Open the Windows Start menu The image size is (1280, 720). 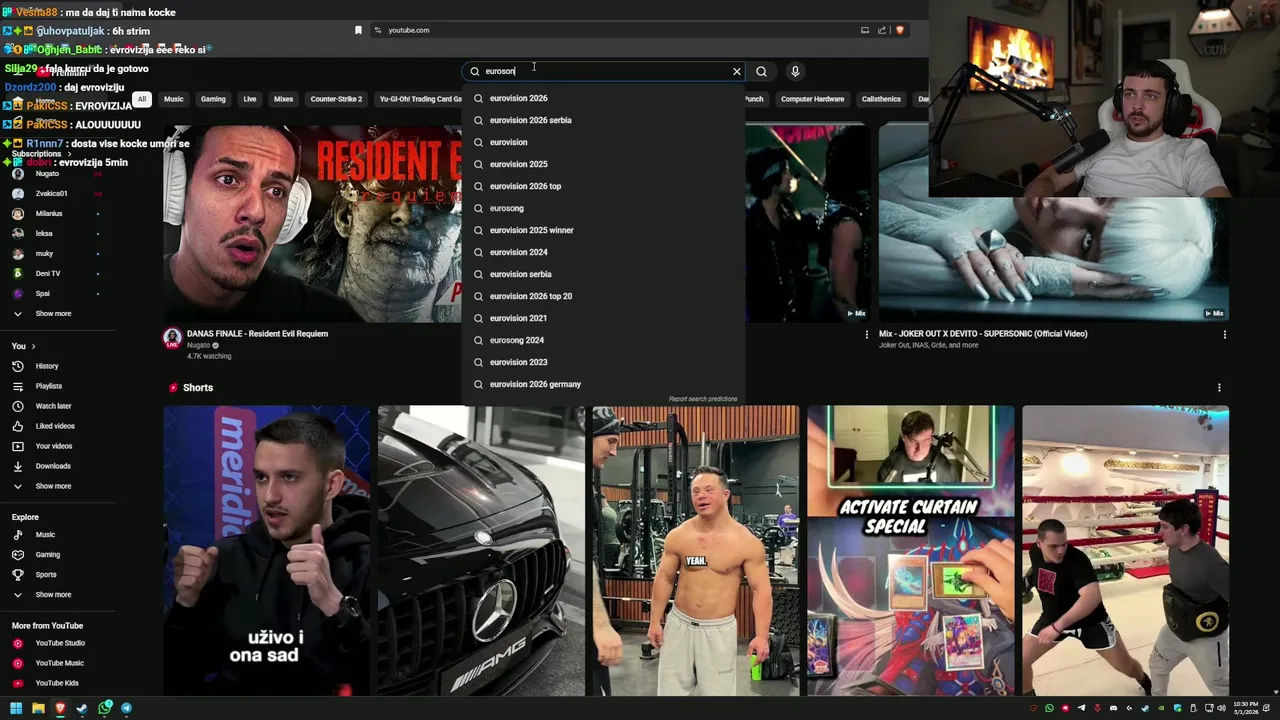point(16,708)
